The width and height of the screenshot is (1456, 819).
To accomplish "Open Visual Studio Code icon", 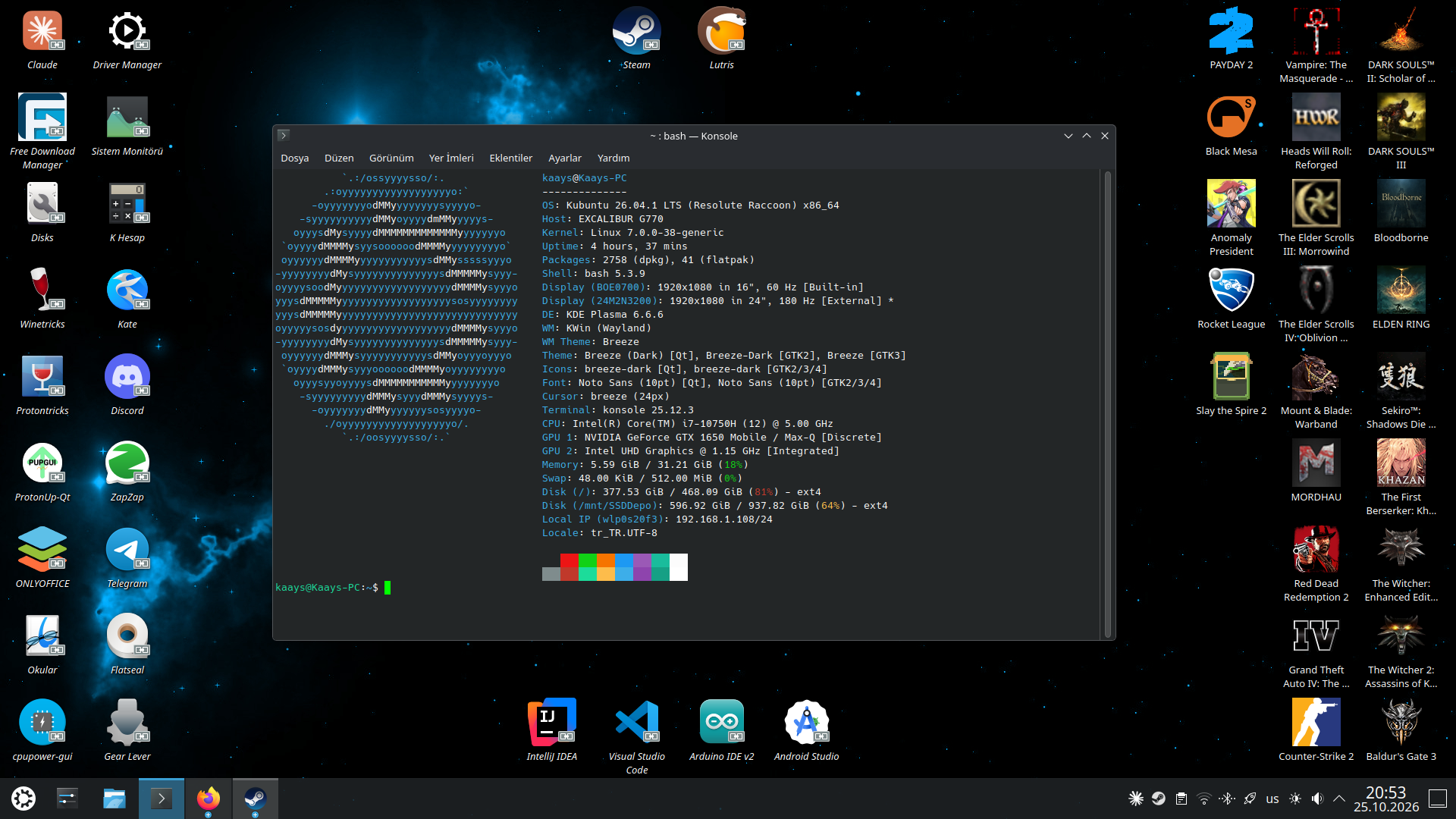I will coord(636,722).
